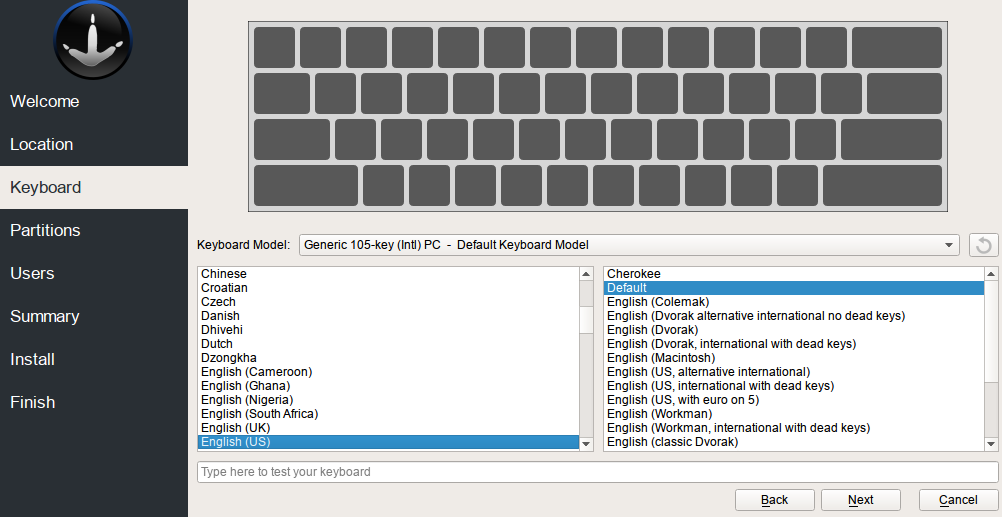Choose Dvorak alternative international no dead keys
This screenshot has height=517, width=1002.
[794, 316]
